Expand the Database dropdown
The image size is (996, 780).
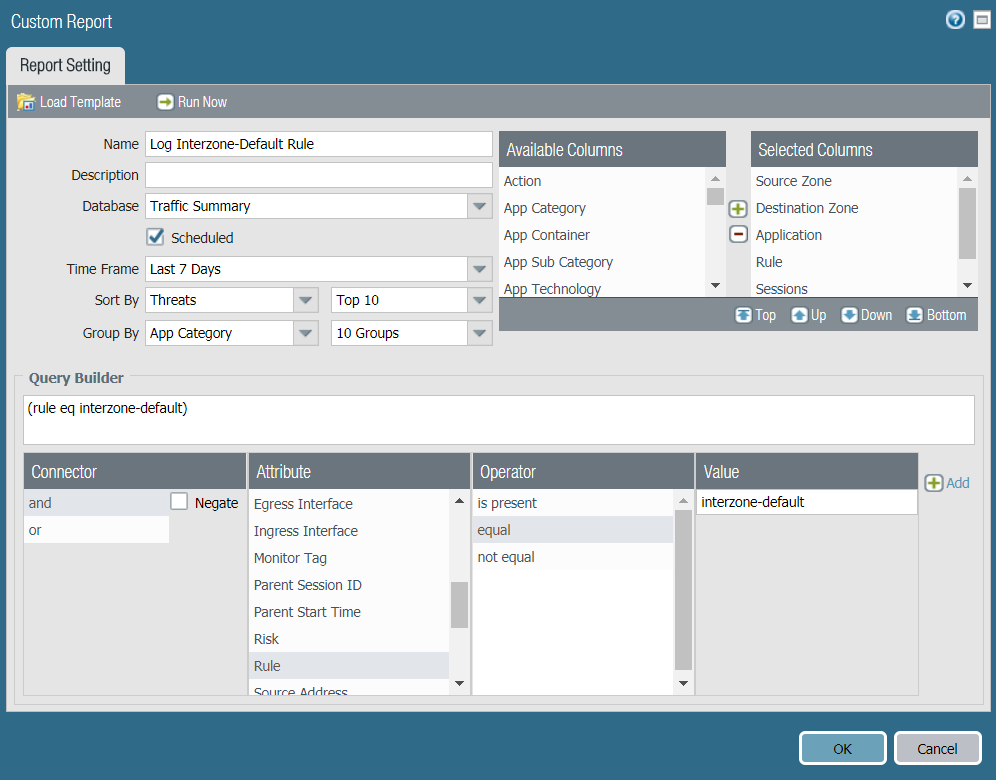pyautogui.click(x=480, y=207)
